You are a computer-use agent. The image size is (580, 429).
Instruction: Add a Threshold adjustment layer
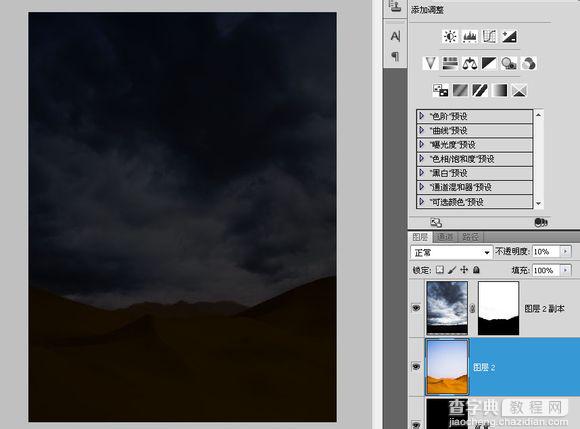[x=480, y=90]
